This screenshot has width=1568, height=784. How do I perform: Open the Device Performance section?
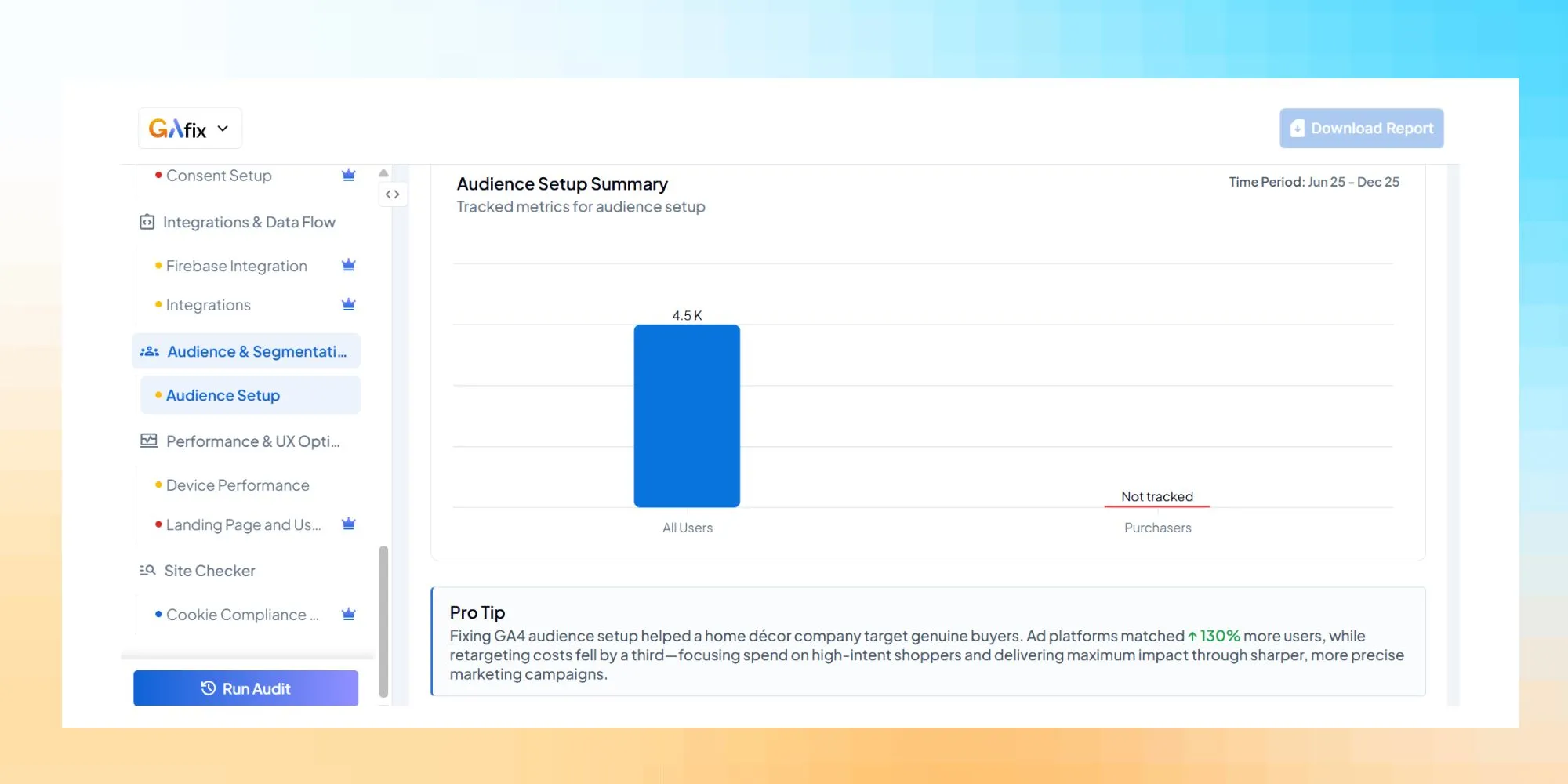click(x=238, y=485)
